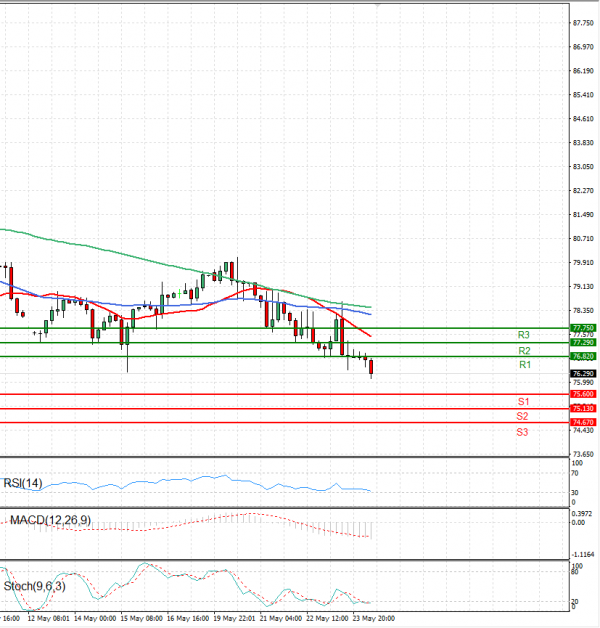Click the 16 May 16:00 time label
The width and height of the screenshot is (600, 628).
point(188,619)
